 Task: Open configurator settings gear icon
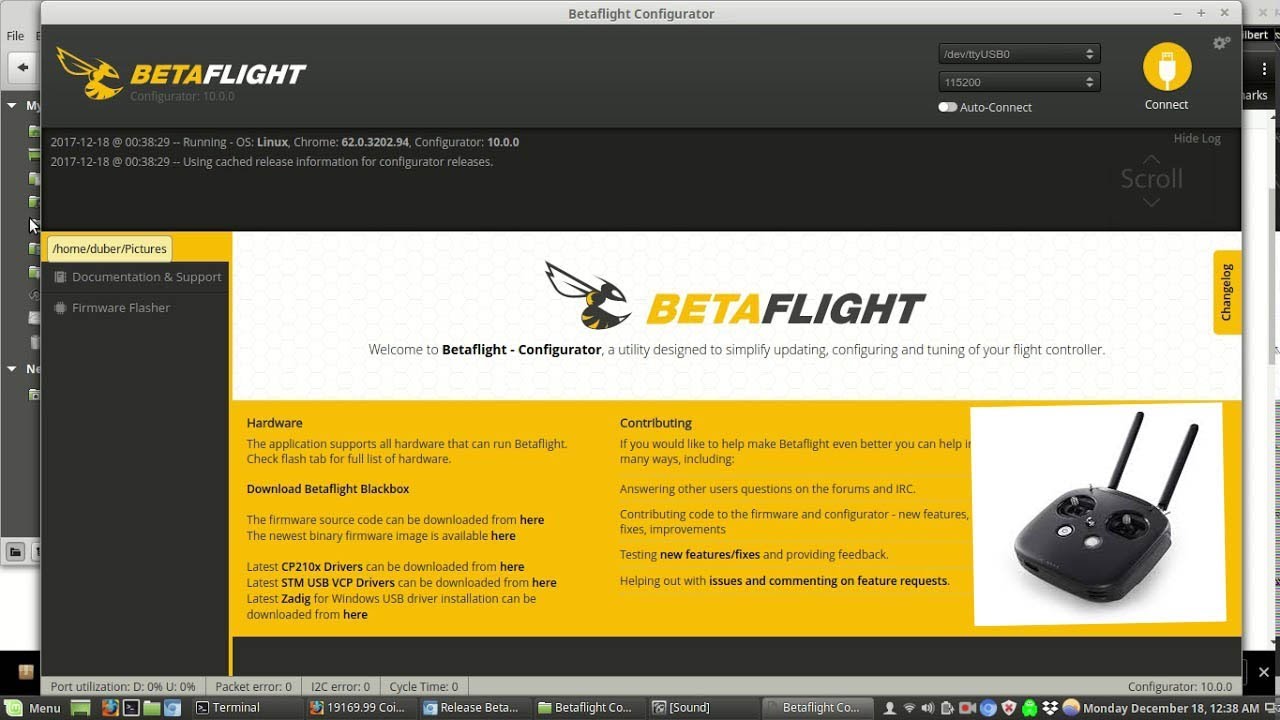click(1221, 43)
